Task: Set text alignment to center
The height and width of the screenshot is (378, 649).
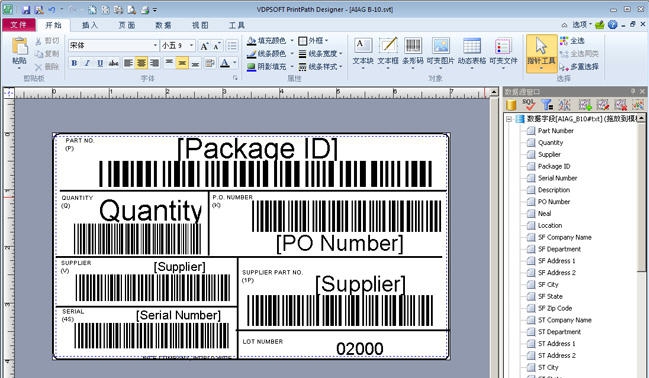Action: pos(141,63)
